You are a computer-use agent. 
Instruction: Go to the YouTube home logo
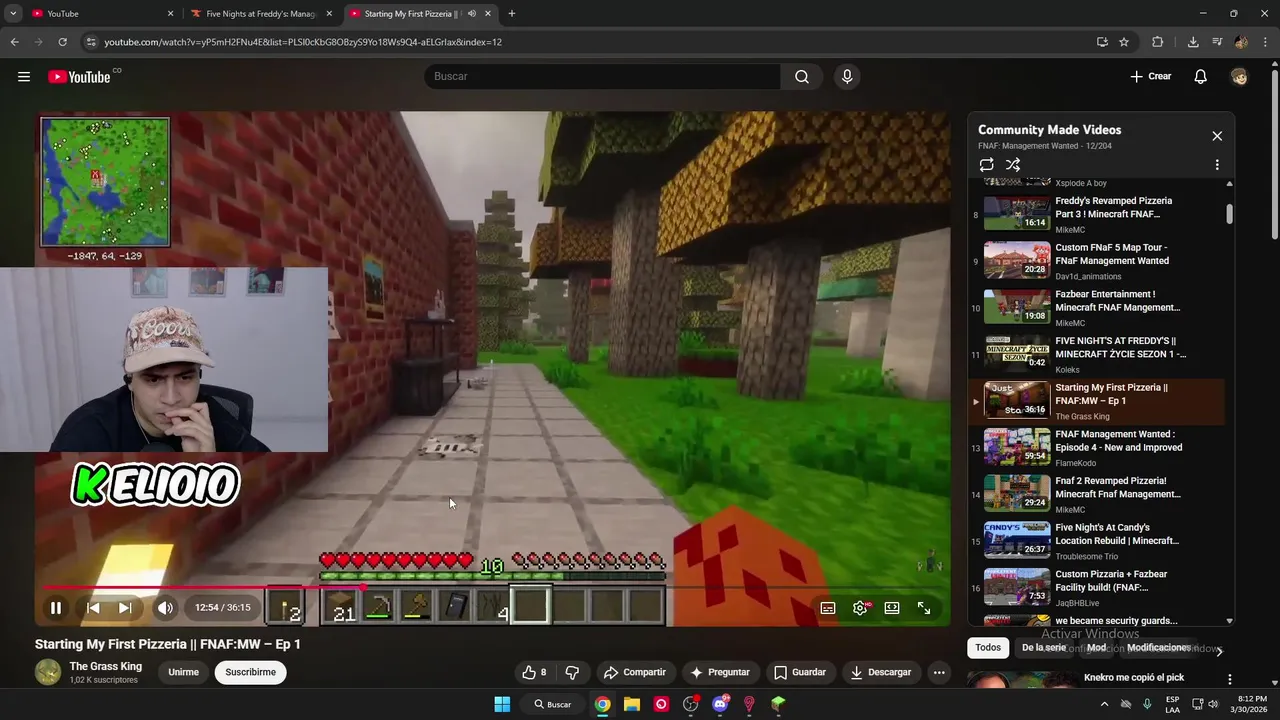80,76
